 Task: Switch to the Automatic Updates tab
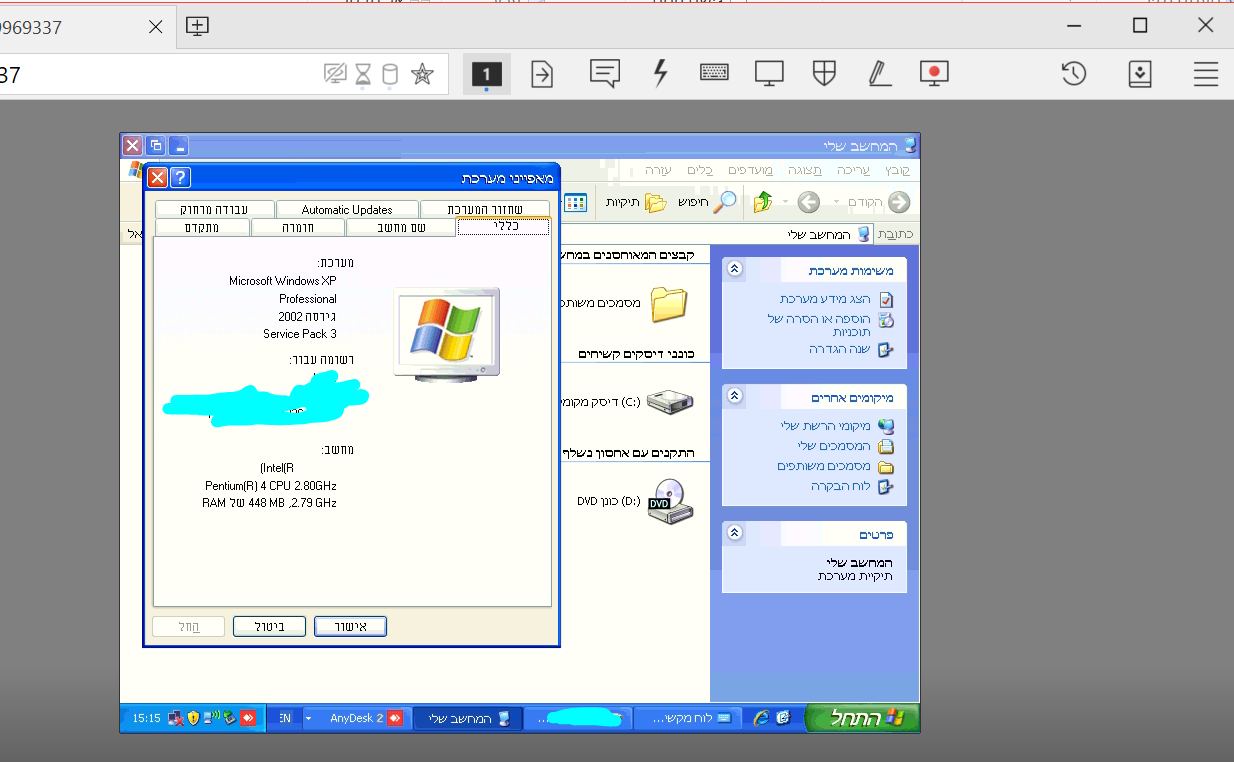345,209
